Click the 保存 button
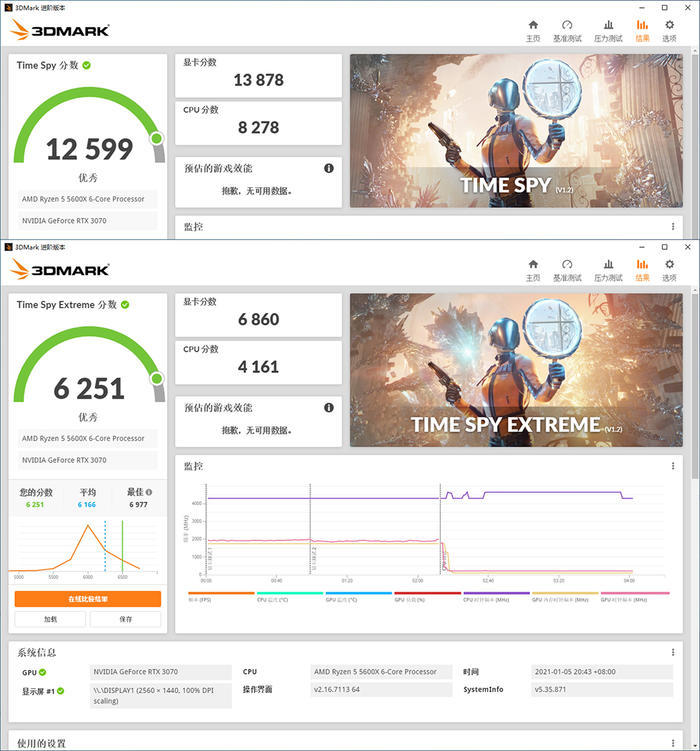 tap(125, 619)
